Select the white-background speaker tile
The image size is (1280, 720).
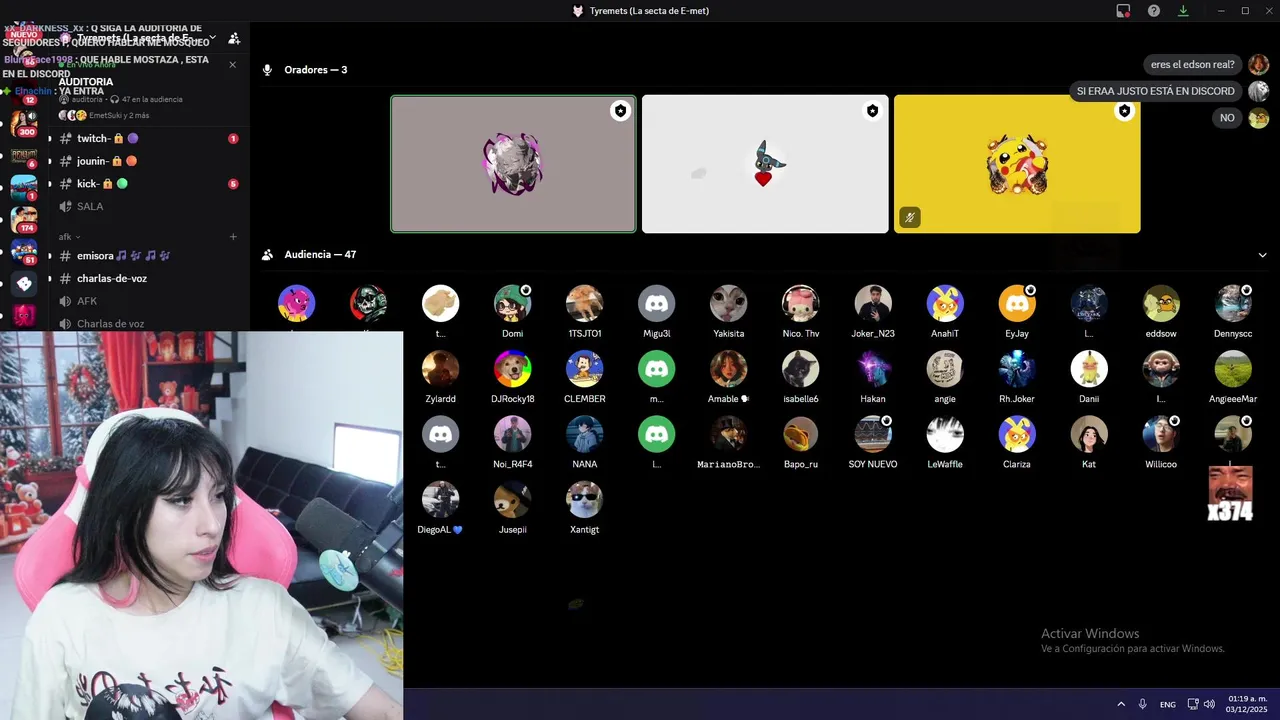coord(765,164)
